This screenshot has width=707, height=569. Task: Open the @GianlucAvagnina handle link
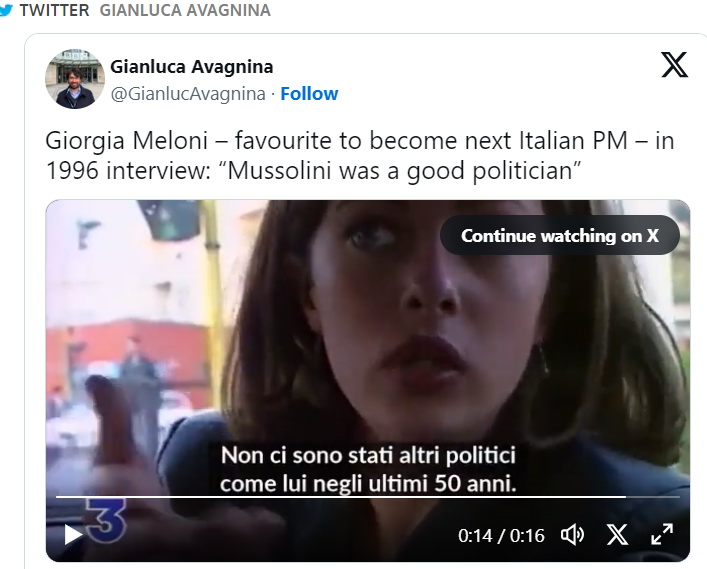[x=188, y=94]
